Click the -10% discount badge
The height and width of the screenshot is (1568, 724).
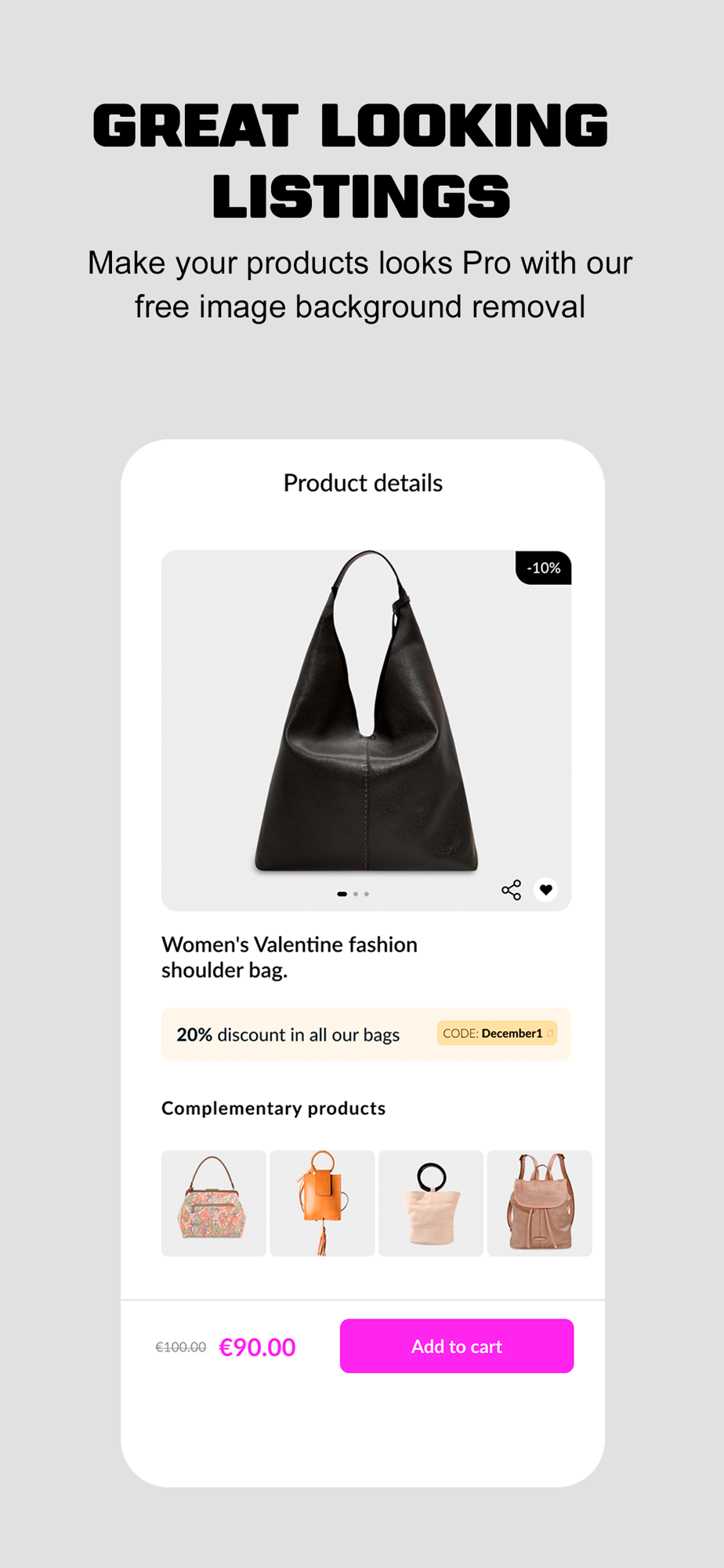pos(543,568)
